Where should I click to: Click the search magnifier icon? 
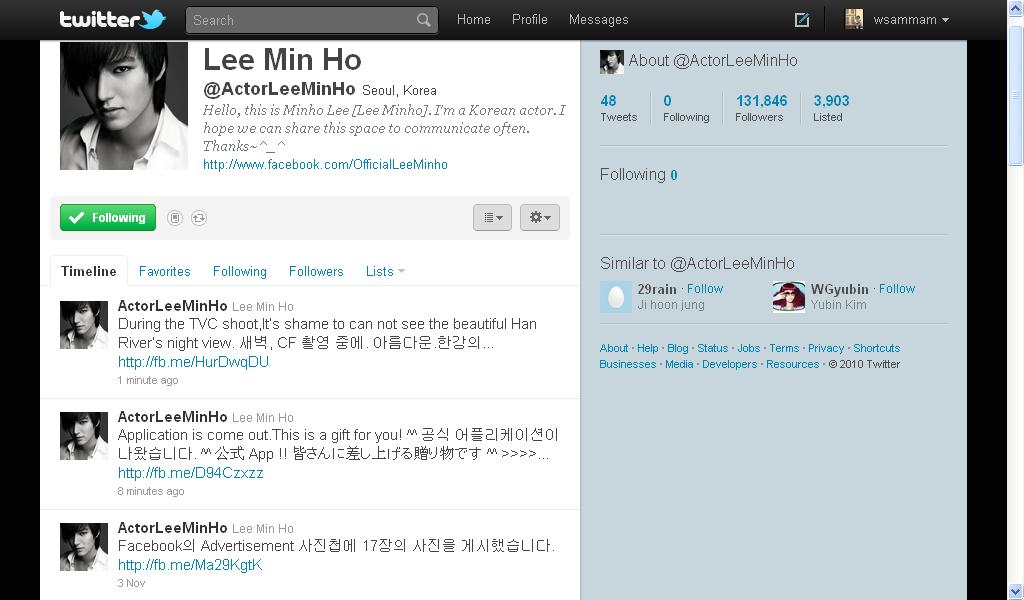(x=424, y=20)
